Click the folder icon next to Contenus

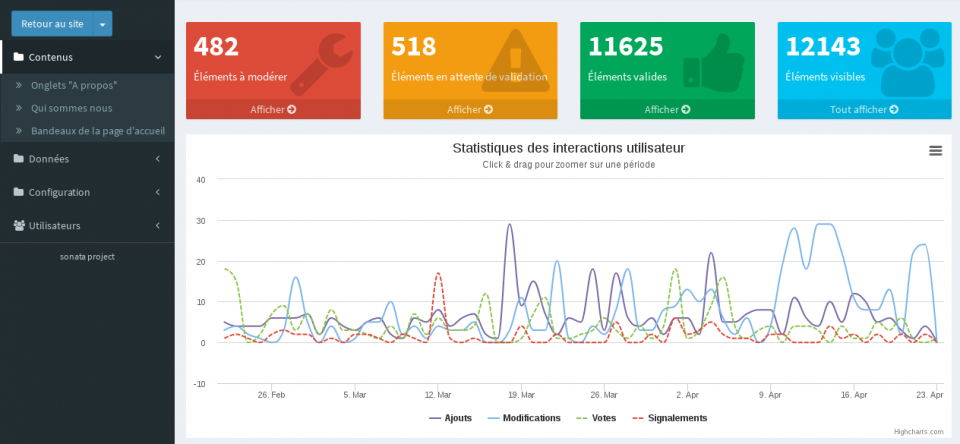pyautogui.click(x=19, y=57)
